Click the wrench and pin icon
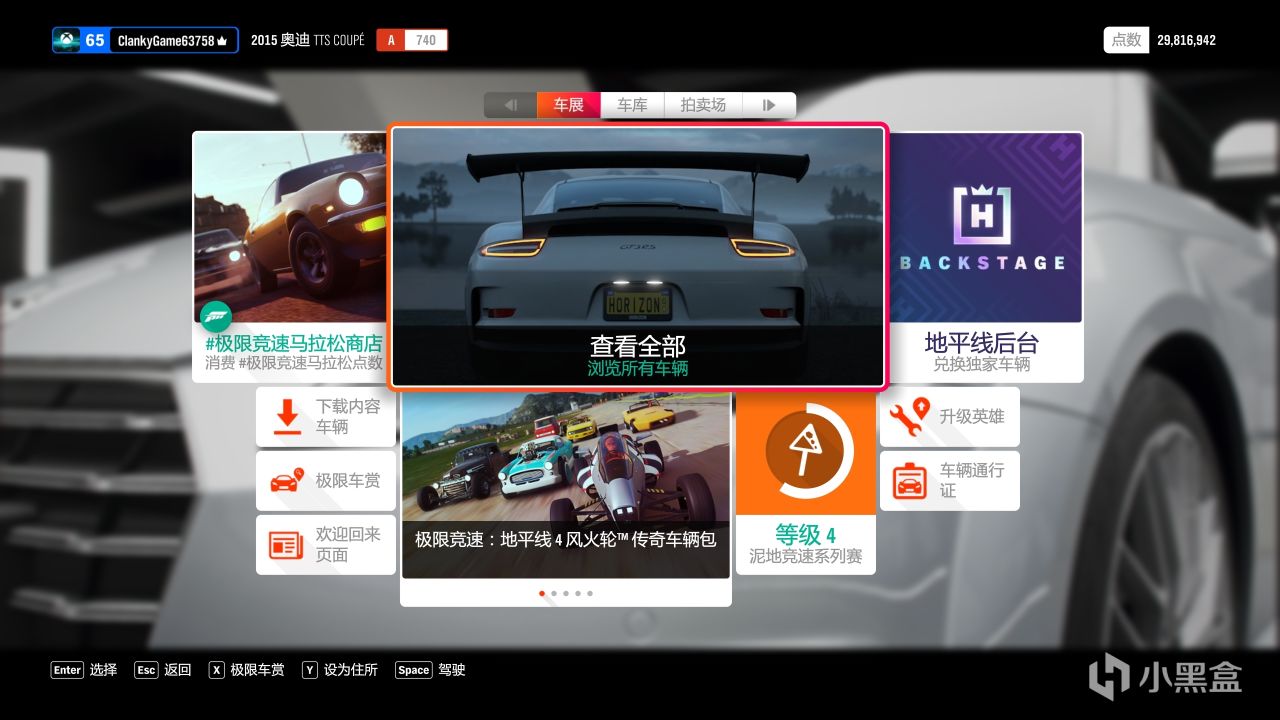Viewport: 1280px width, 720px height. [909, 417]
